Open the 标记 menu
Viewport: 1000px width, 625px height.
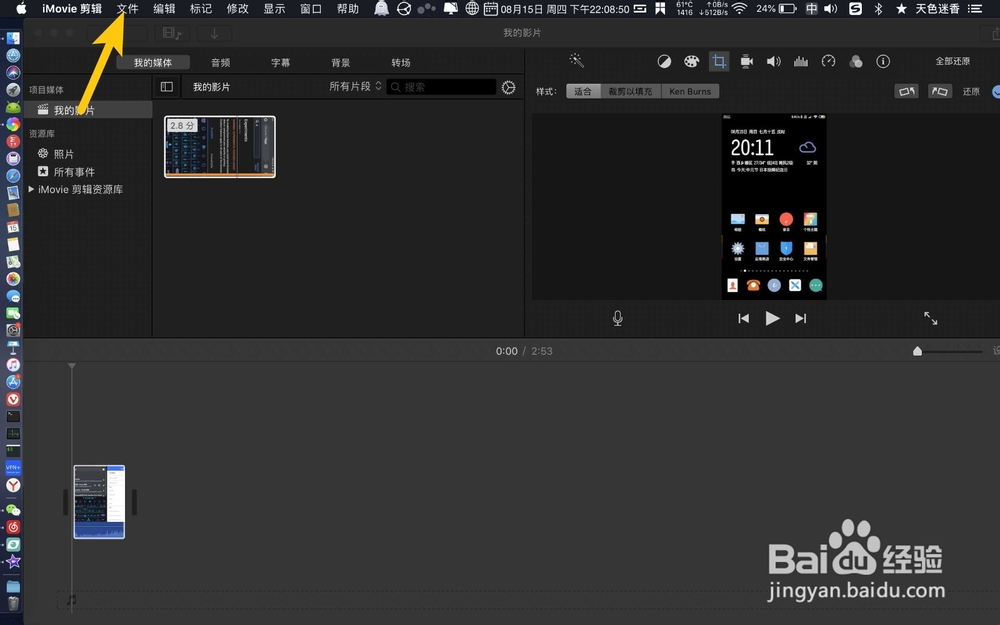pos(201,8)
